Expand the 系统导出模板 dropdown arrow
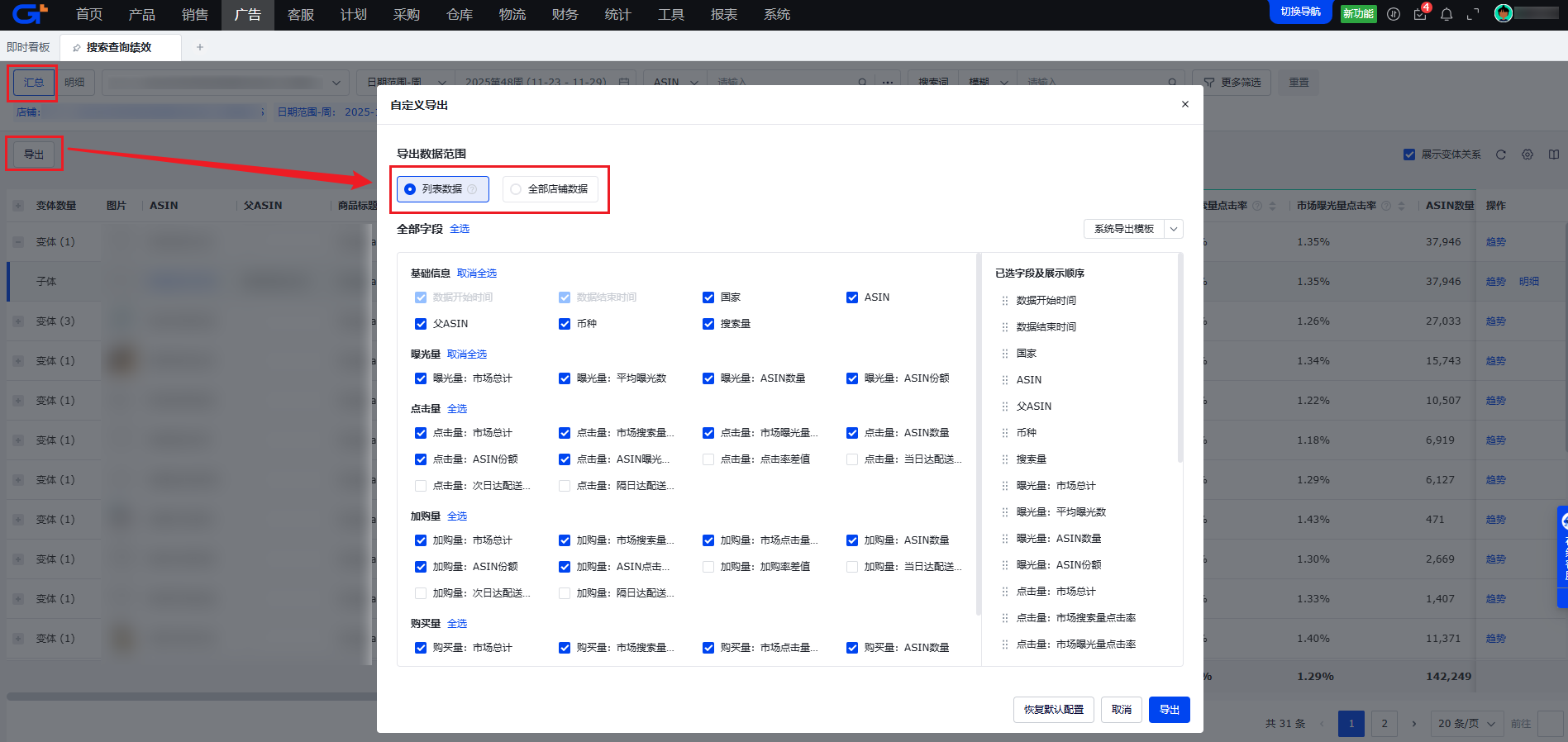The image size is (1568, 742). pyautogui.click(x=1174, y=229)
